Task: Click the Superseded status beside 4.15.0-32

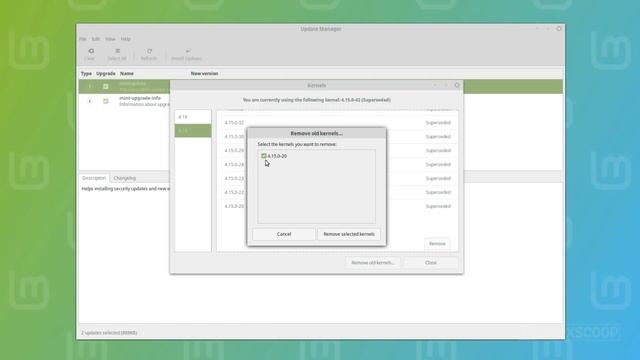Action: point(438,122)
